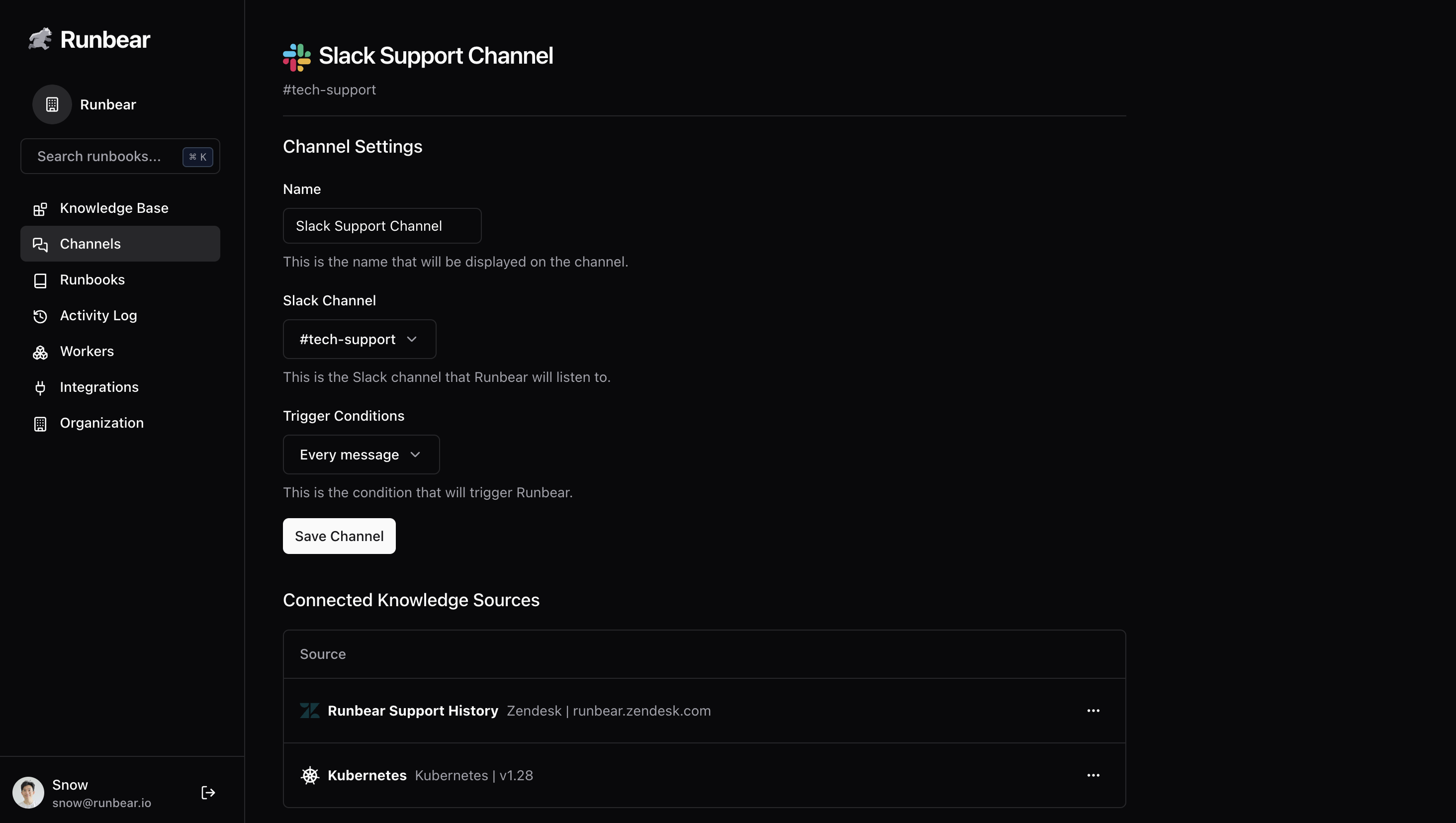Click the Zendesk icon for Runbear Support History
This screenshot has height=823, width=1456.
(310, 711)
